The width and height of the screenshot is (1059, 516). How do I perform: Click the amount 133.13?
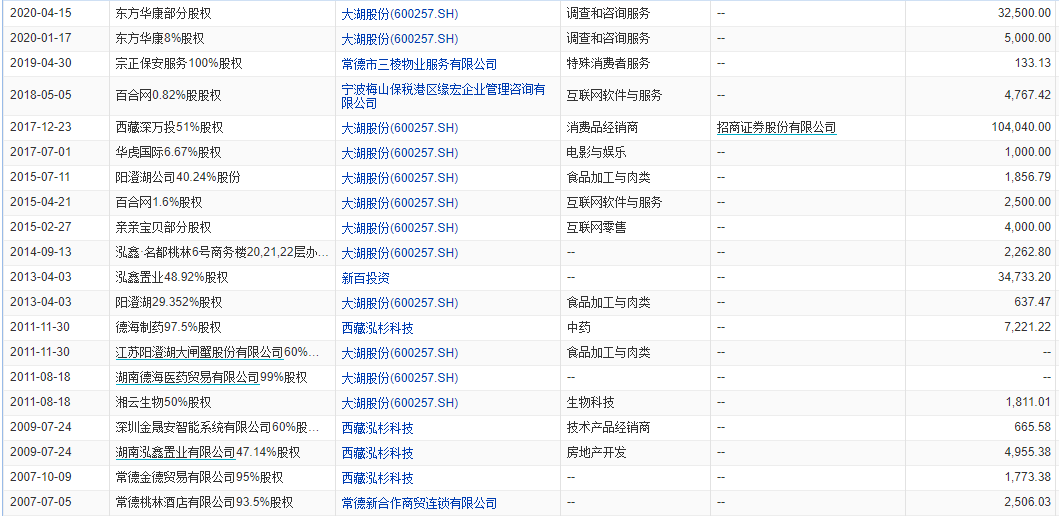(1033, 64)
